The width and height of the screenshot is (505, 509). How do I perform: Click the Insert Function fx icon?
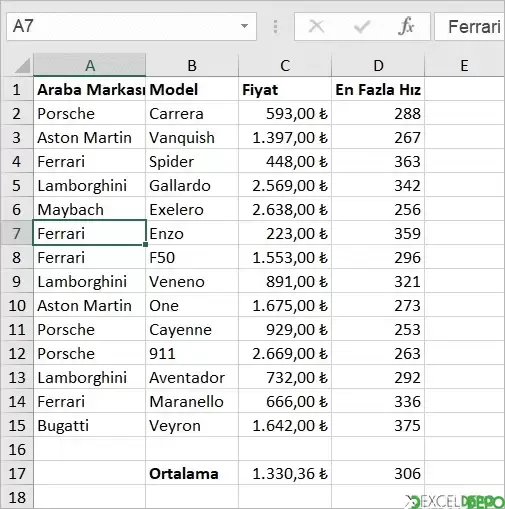pyautogui.click(x=406, y=26)
